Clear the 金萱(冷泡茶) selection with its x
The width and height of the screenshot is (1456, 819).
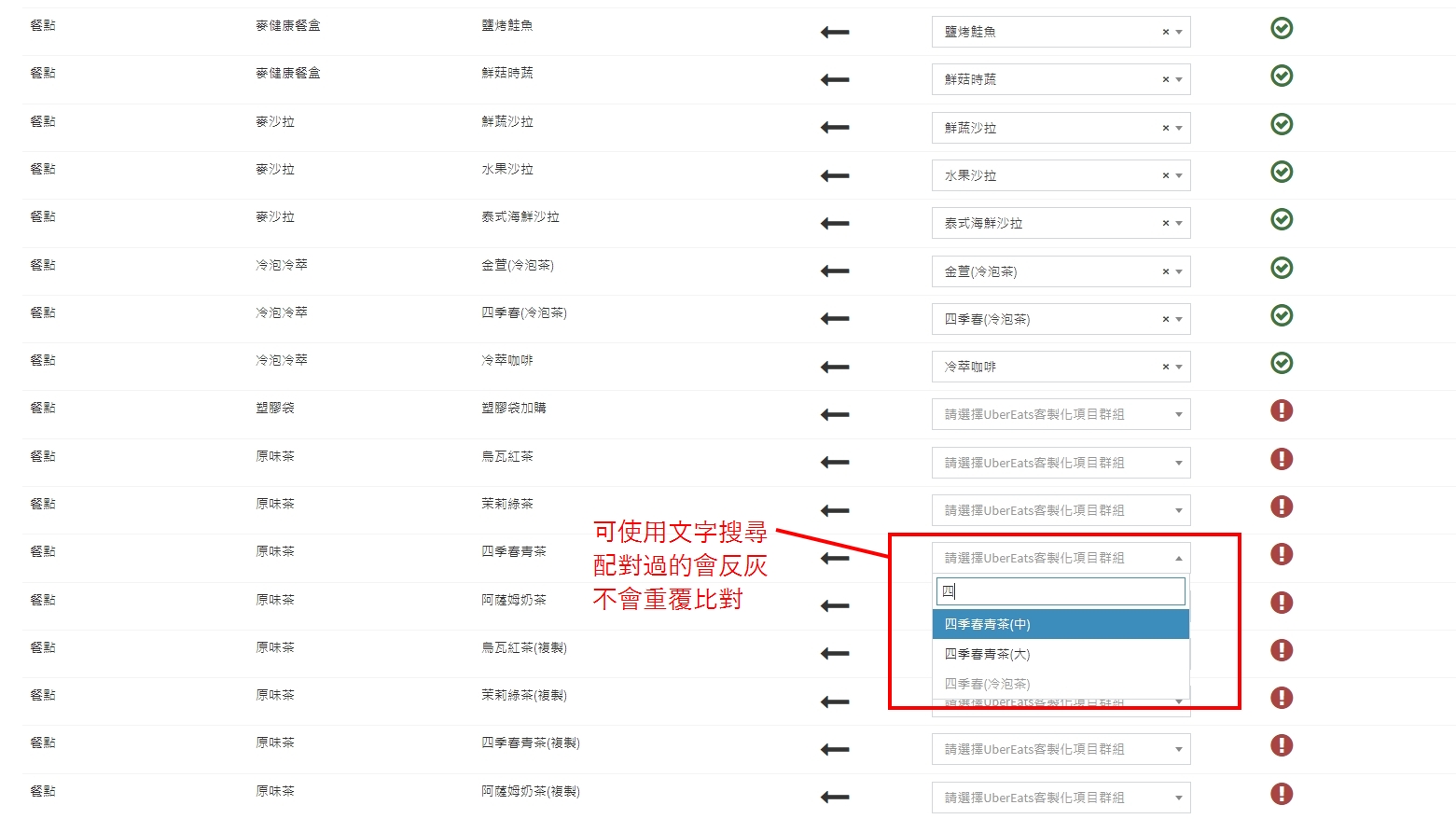pyautogui.click(x=1165, y=272)
